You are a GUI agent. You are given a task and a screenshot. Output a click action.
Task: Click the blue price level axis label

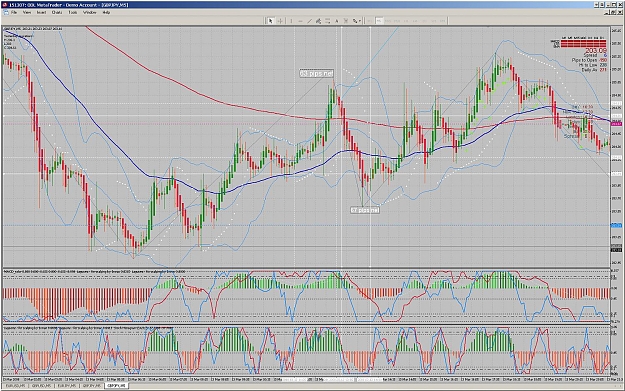(616, 225)
